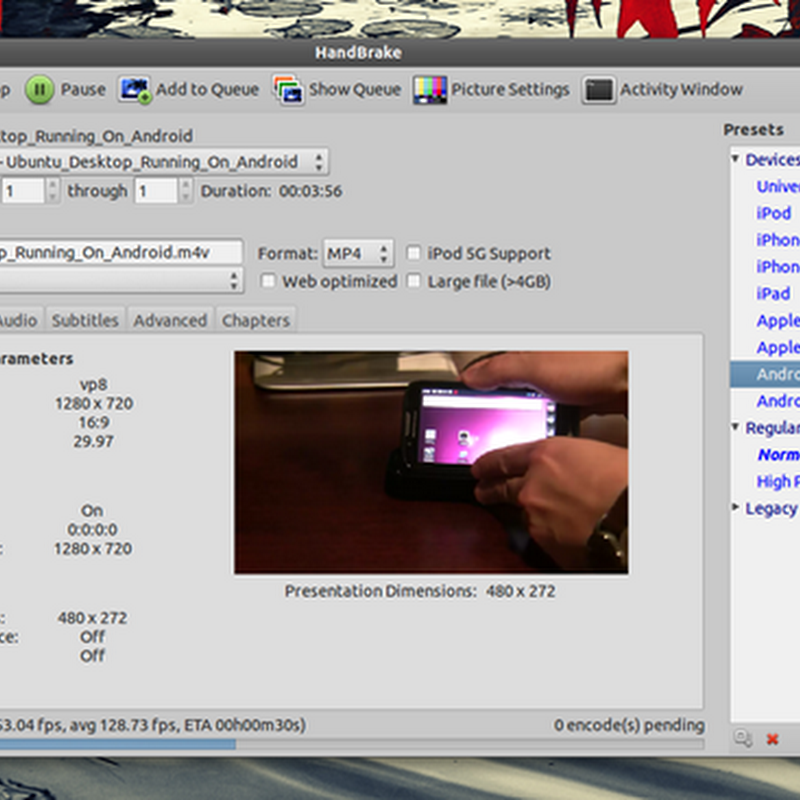Select the iPod preset
The height and width of the screenshot is (800, 800).
pyautogui.click(x=773, y=213)
